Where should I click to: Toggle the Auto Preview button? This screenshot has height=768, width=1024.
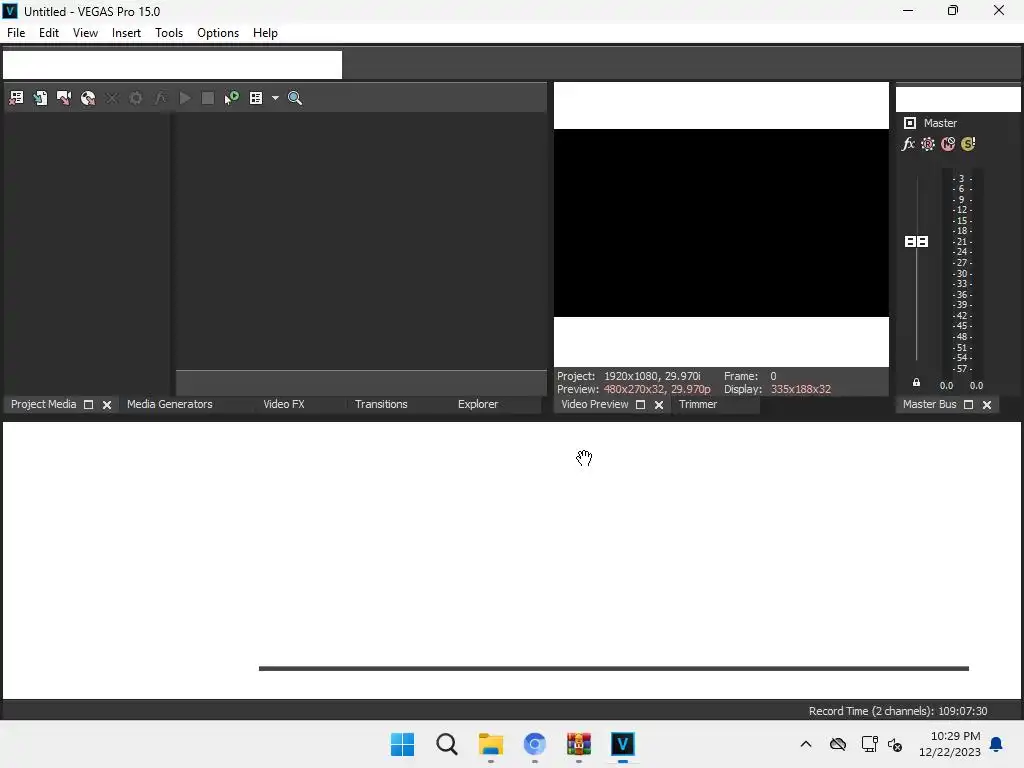click(232, 98)
